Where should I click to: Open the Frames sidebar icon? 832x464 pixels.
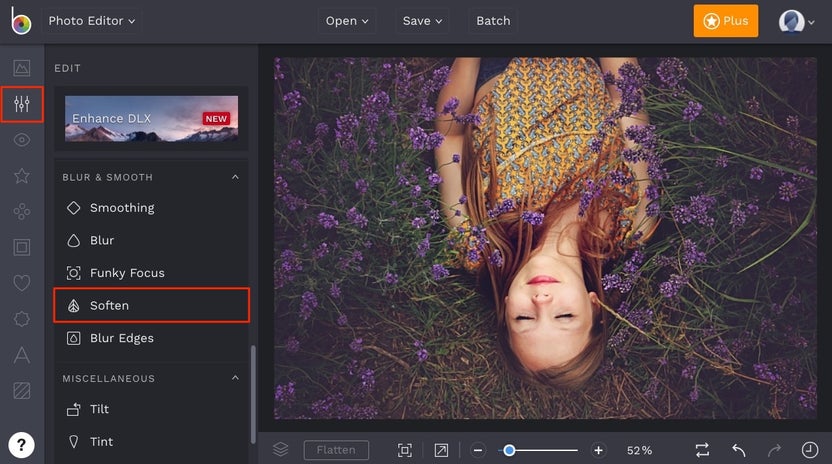click(x=21, y=247)
